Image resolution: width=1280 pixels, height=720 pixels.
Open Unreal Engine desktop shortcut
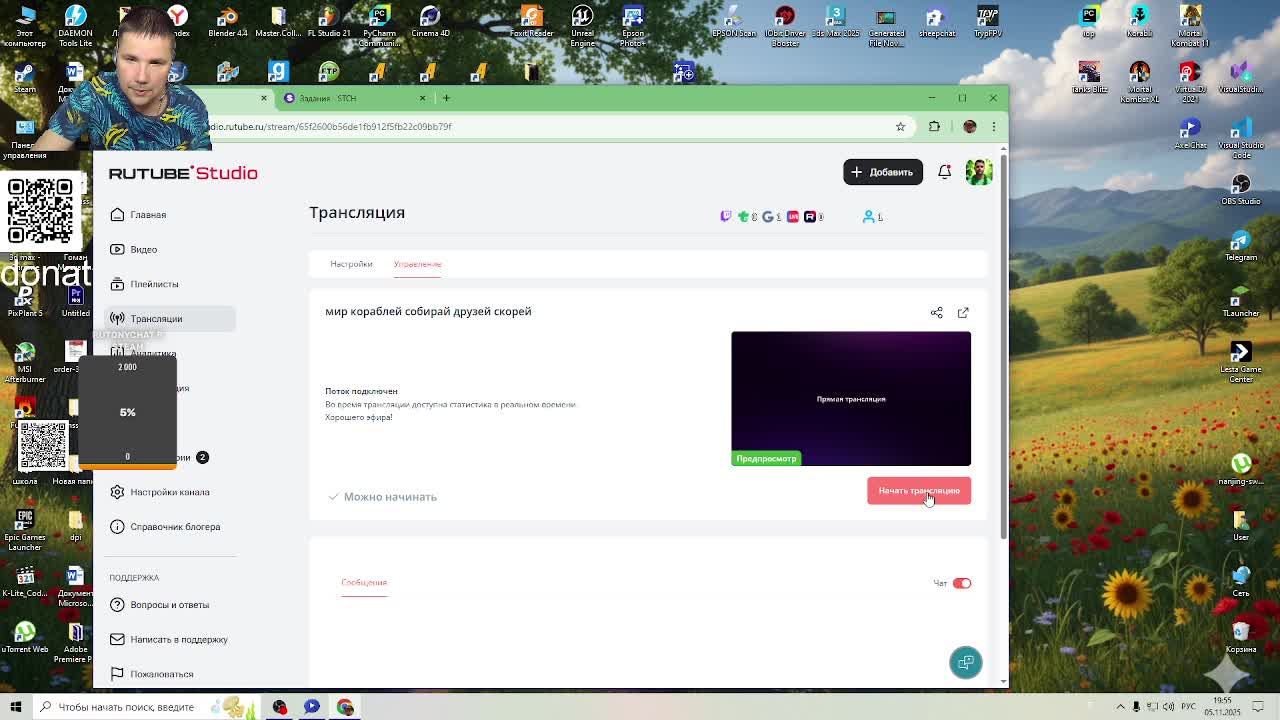582,25
